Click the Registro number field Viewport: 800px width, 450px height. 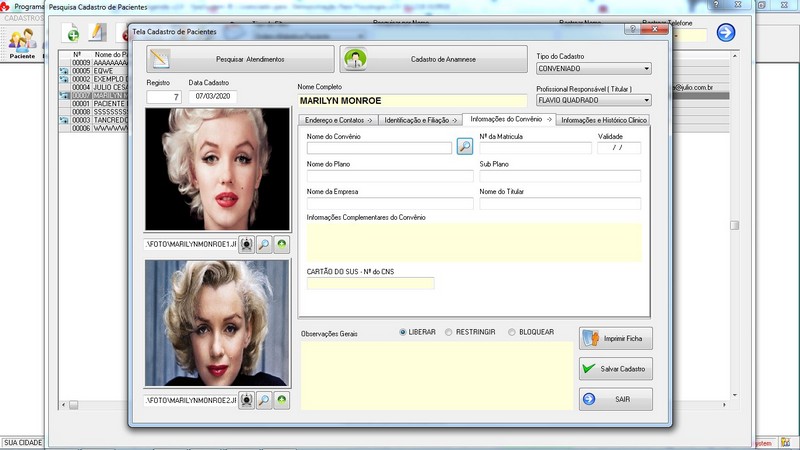pos(164,96)
